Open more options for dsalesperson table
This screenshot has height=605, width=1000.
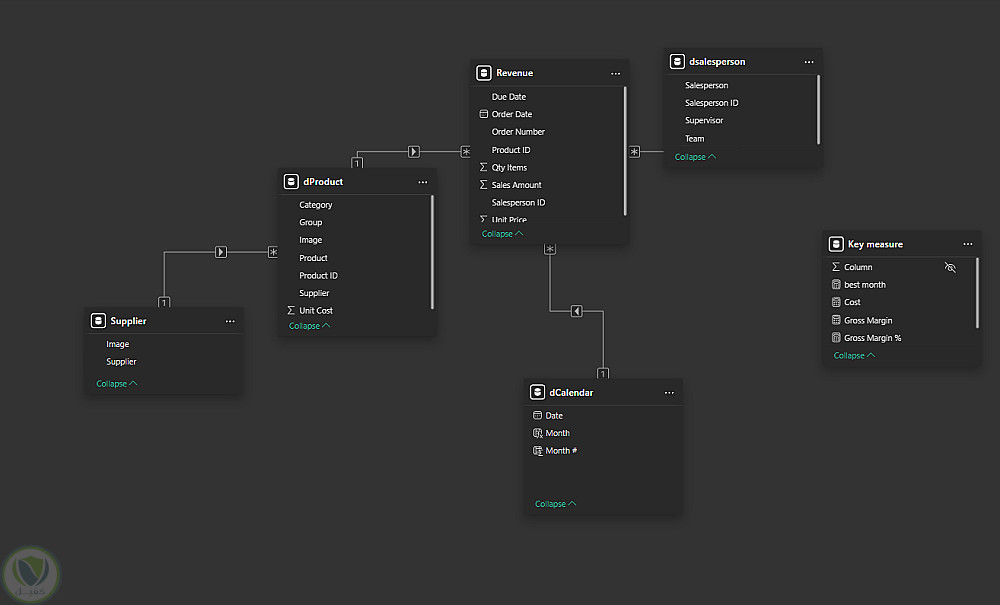(809, 62)
